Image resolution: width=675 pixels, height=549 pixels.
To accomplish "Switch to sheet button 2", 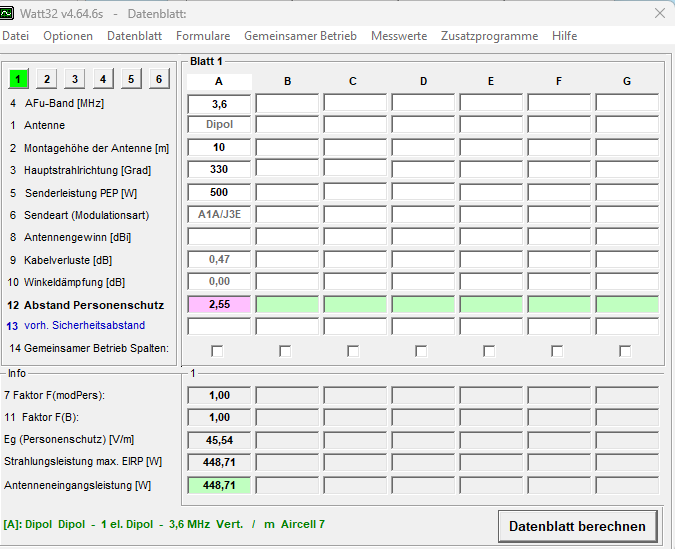I will point(46,79).
